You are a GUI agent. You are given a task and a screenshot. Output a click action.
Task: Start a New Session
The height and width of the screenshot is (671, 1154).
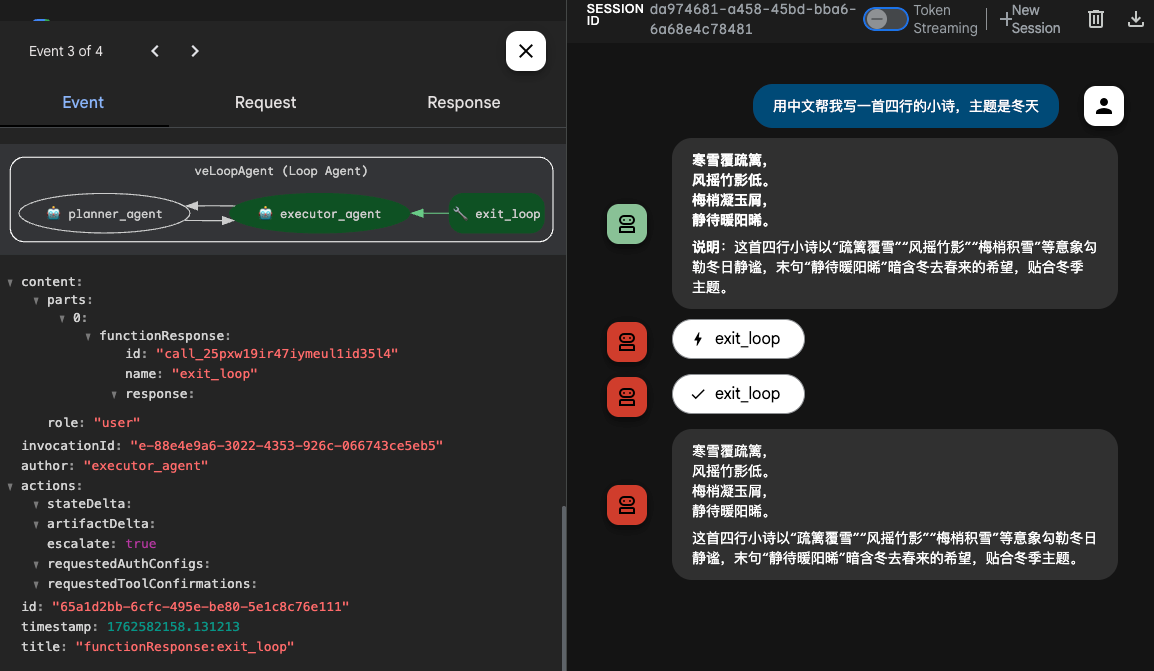[x=1030, y=19]
